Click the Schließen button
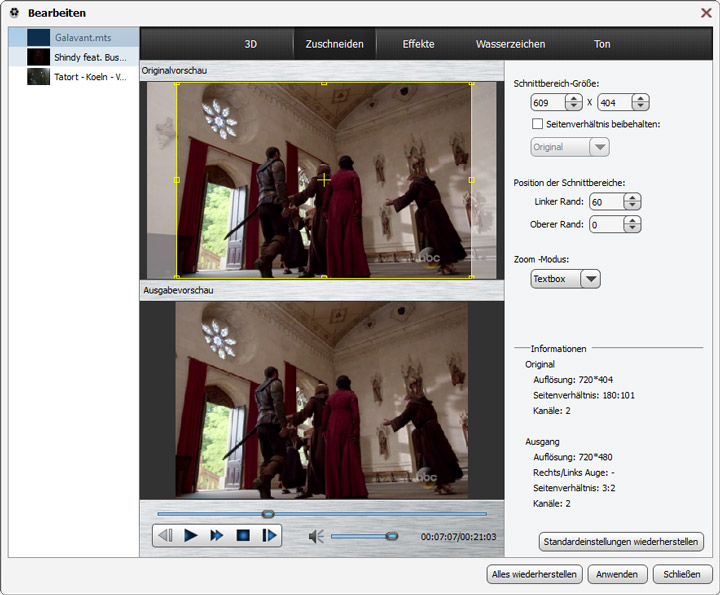Image resolution: width=720 pixels, height=595 pixels. pos(682,574)
